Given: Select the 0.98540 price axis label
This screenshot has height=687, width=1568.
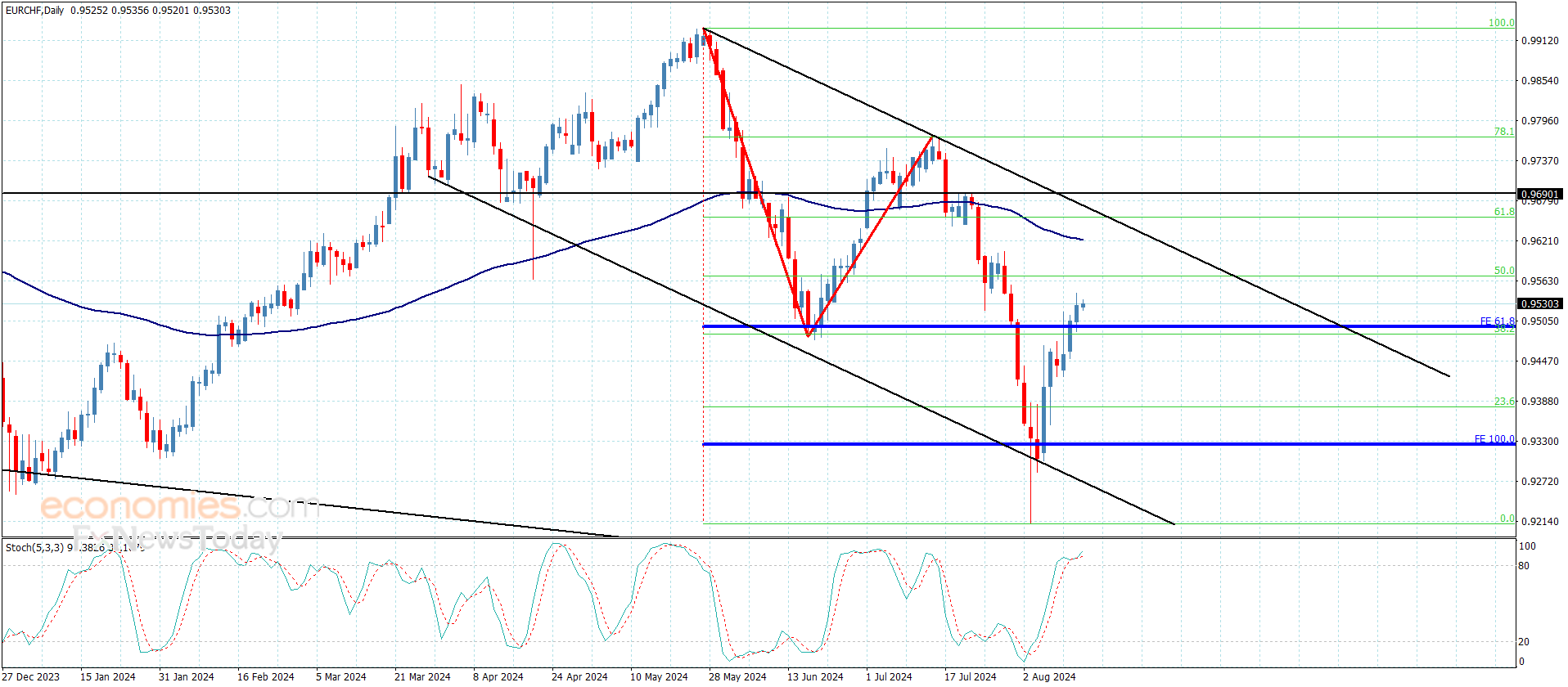Looking at the screenshot, I should click(1539, 80).
